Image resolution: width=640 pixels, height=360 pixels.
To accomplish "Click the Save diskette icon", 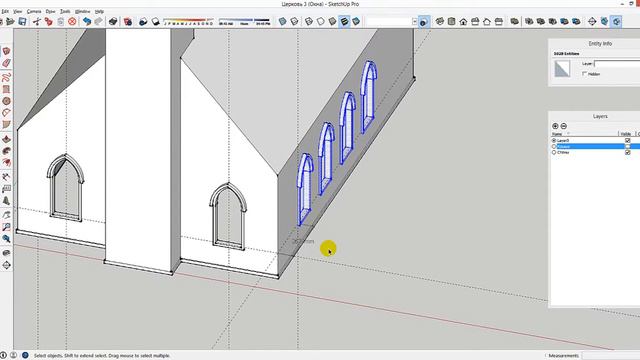I will (x=22, y=21).
